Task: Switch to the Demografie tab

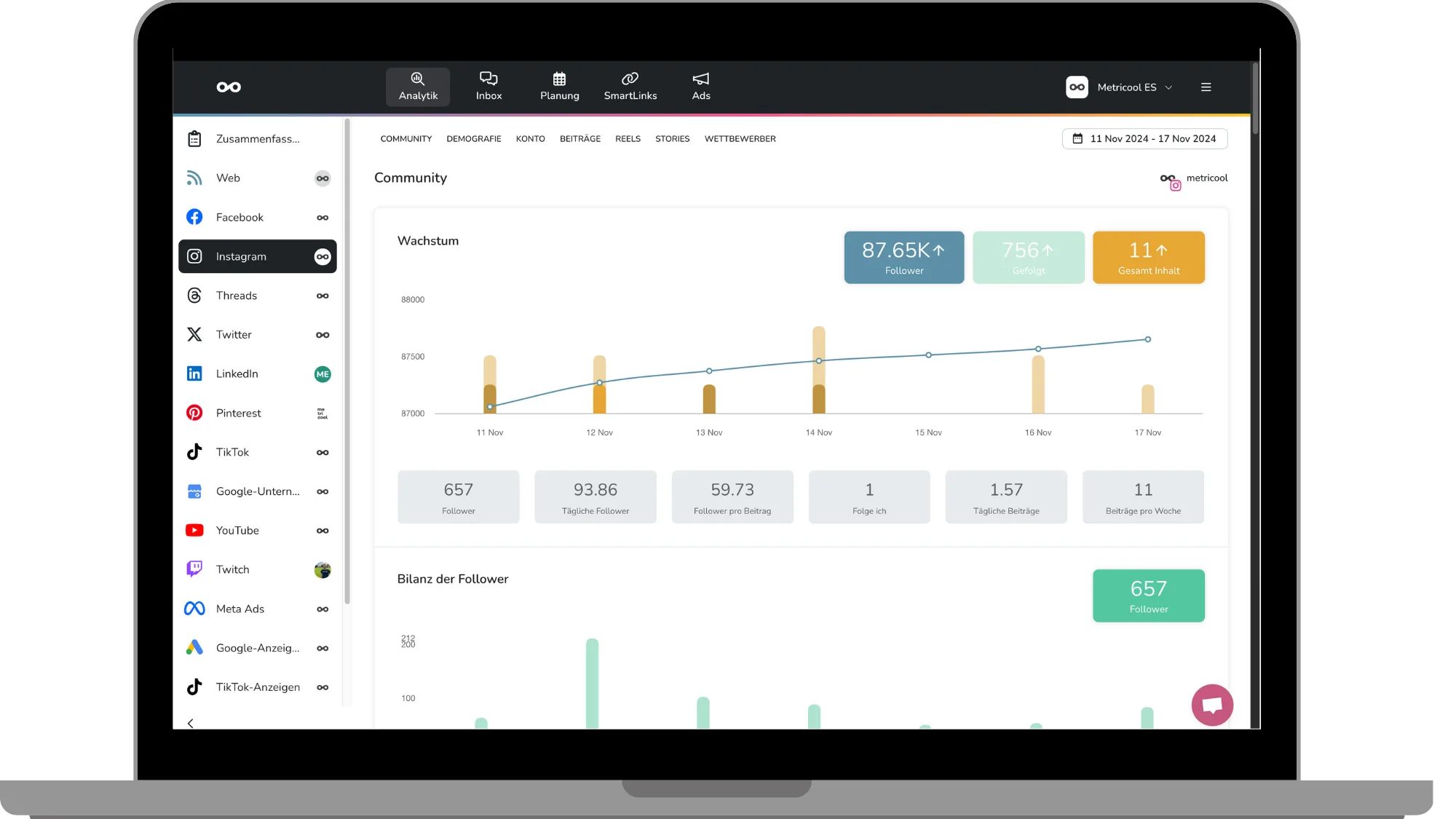Action: pyautogui.click(x=473, y=139)
